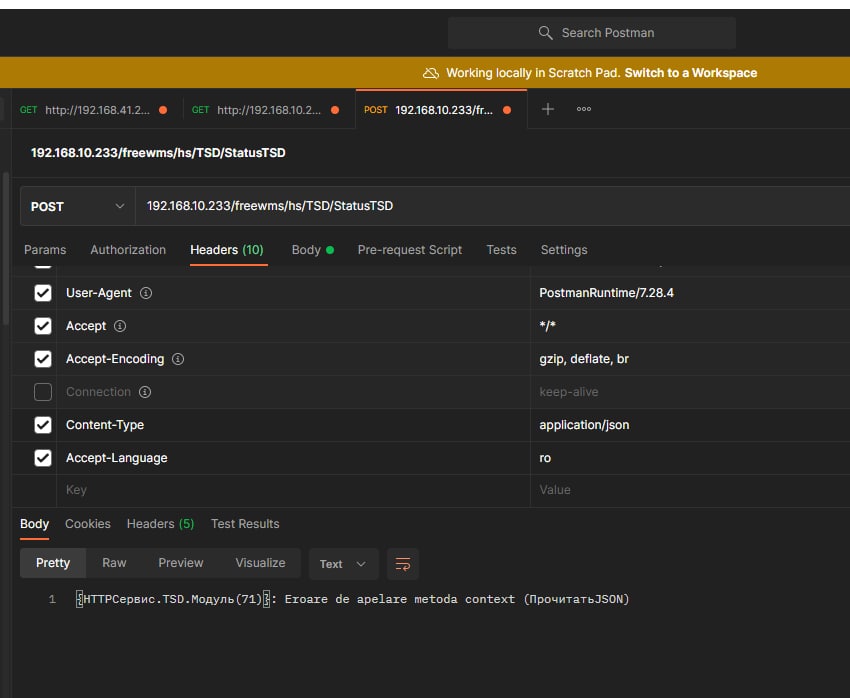Select the Raw response view
This screenshot has width=850, height=698.
tap(114, 563)
